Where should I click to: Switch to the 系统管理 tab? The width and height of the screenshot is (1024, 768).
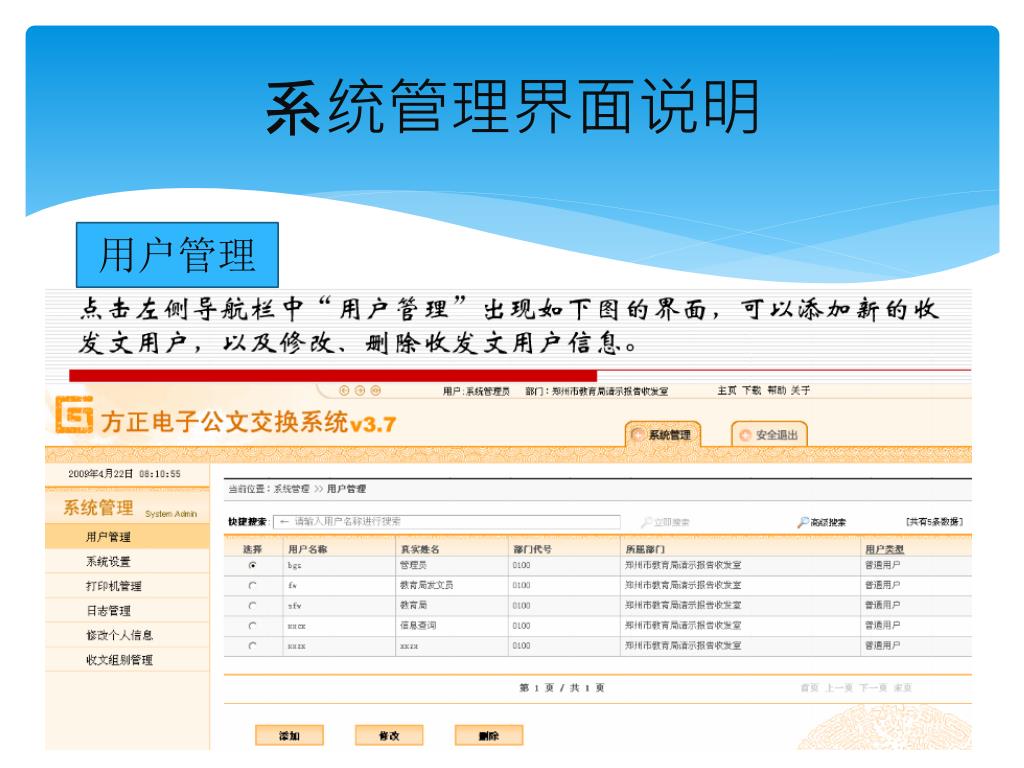click(x=663, y=435)
